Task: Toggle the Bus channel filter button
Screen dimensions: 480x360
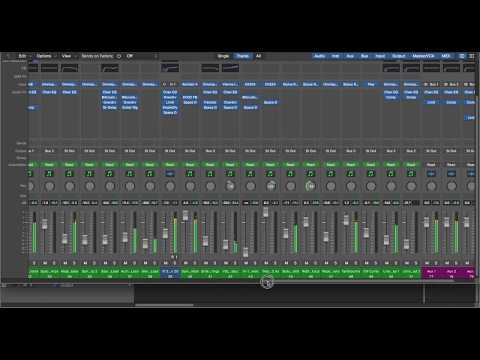Action: (364, 56)
